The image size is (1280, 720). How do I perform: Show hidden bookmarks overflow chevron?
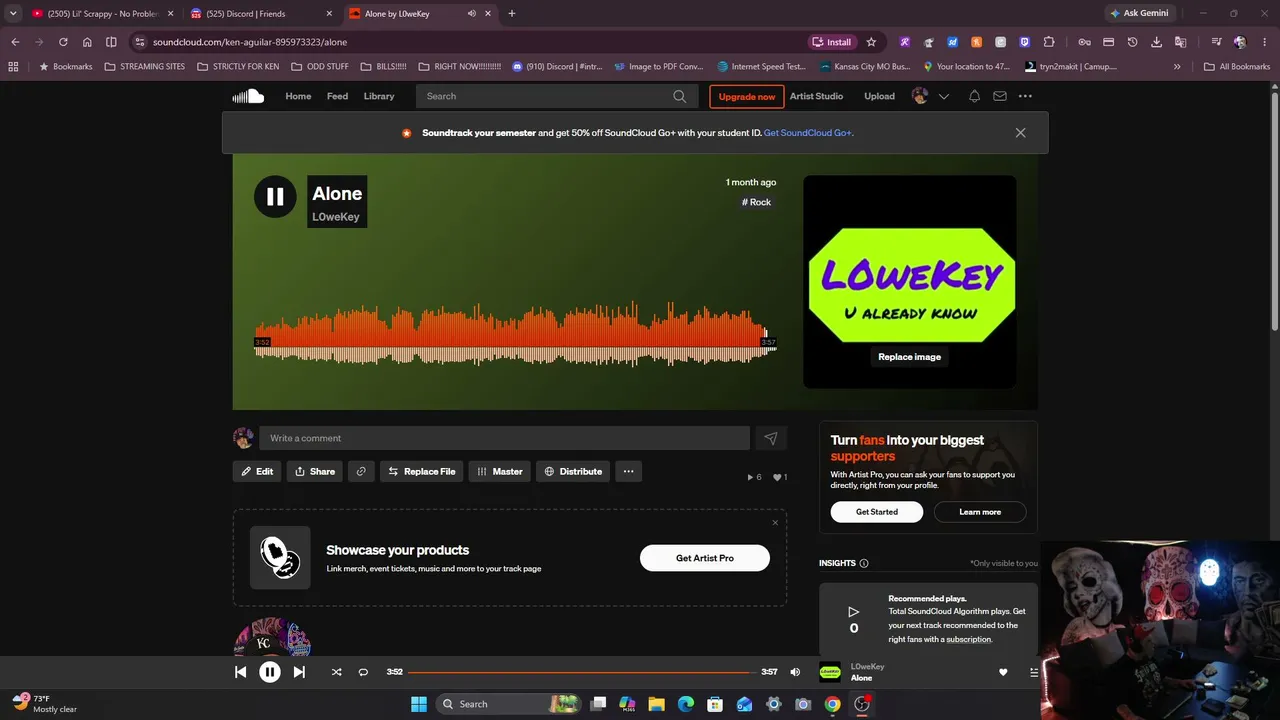pos(1177,67)
